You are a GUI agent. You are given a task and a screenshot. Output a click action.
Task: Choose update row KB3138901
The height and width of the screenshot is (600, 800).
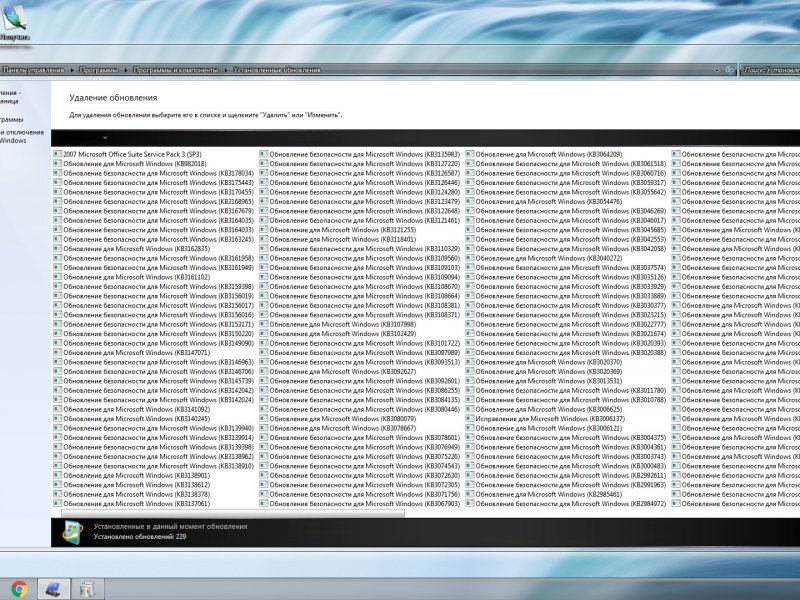point(132,475)
